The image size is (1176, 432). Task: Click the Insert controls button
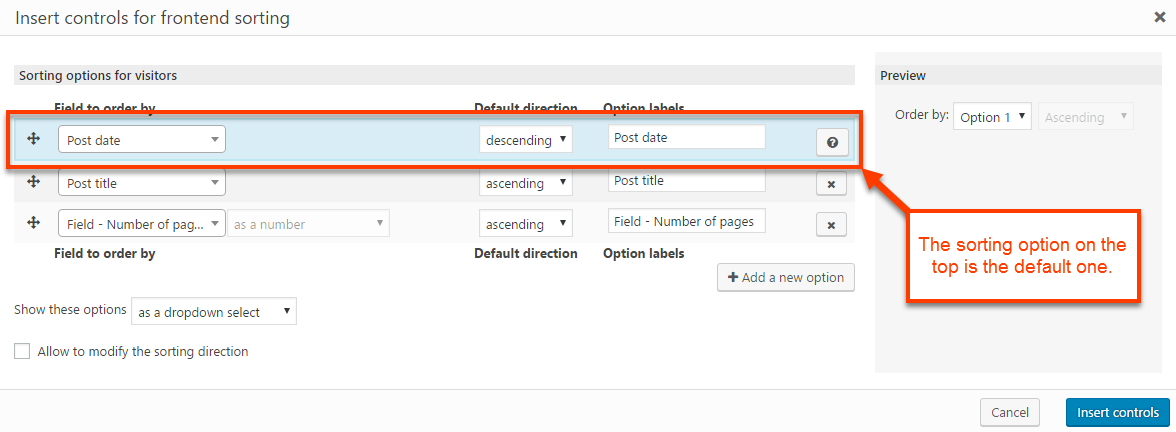point(1117,412)
